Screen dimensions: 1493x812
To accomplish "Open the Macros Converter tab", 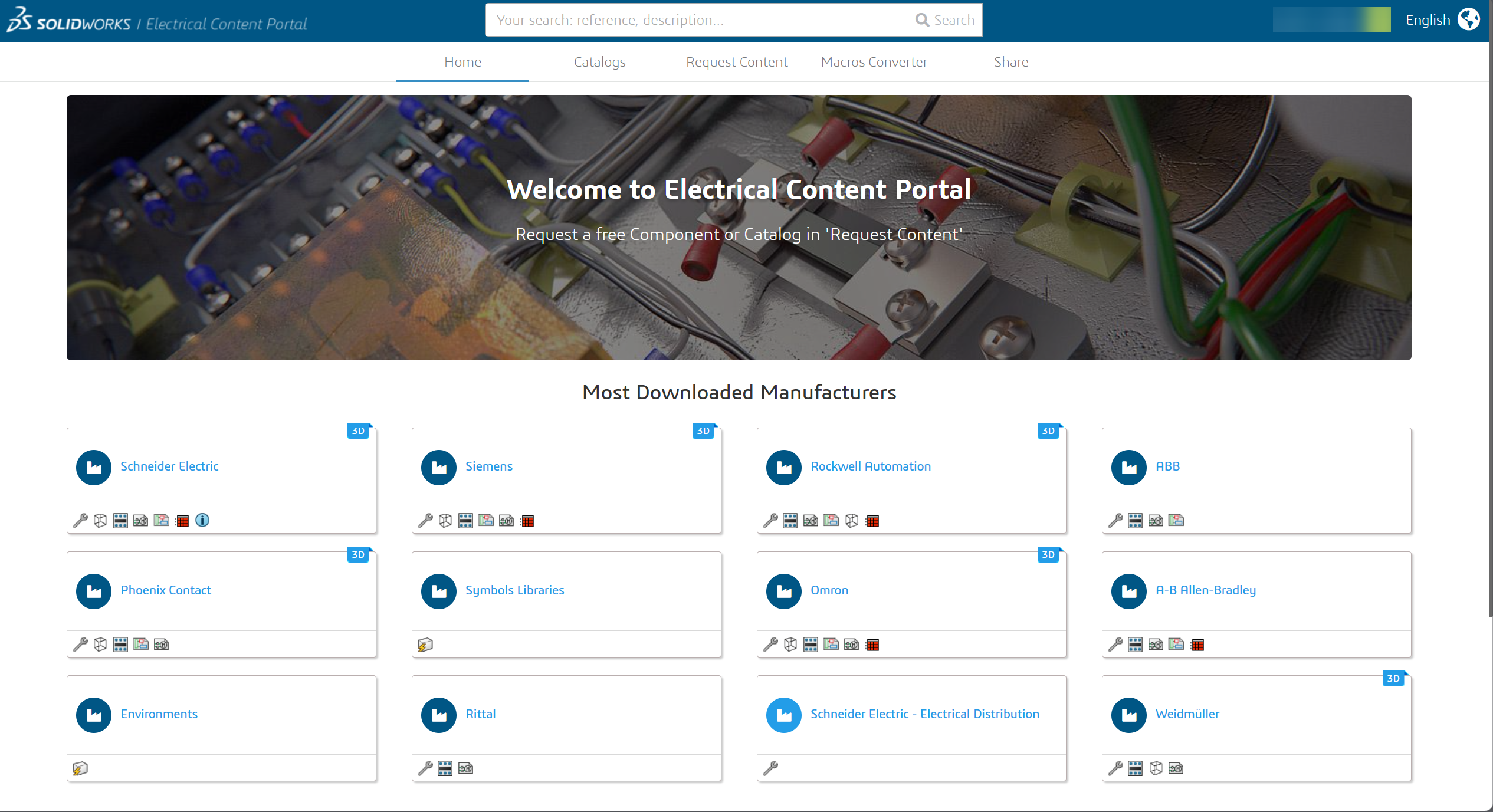I will (874, 62).
